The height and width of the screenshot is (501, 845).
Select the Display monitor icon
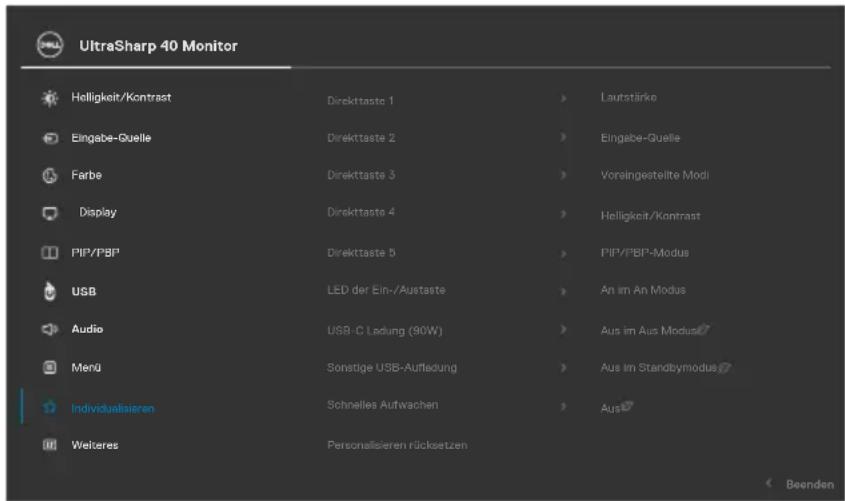[x=50, y=213]
